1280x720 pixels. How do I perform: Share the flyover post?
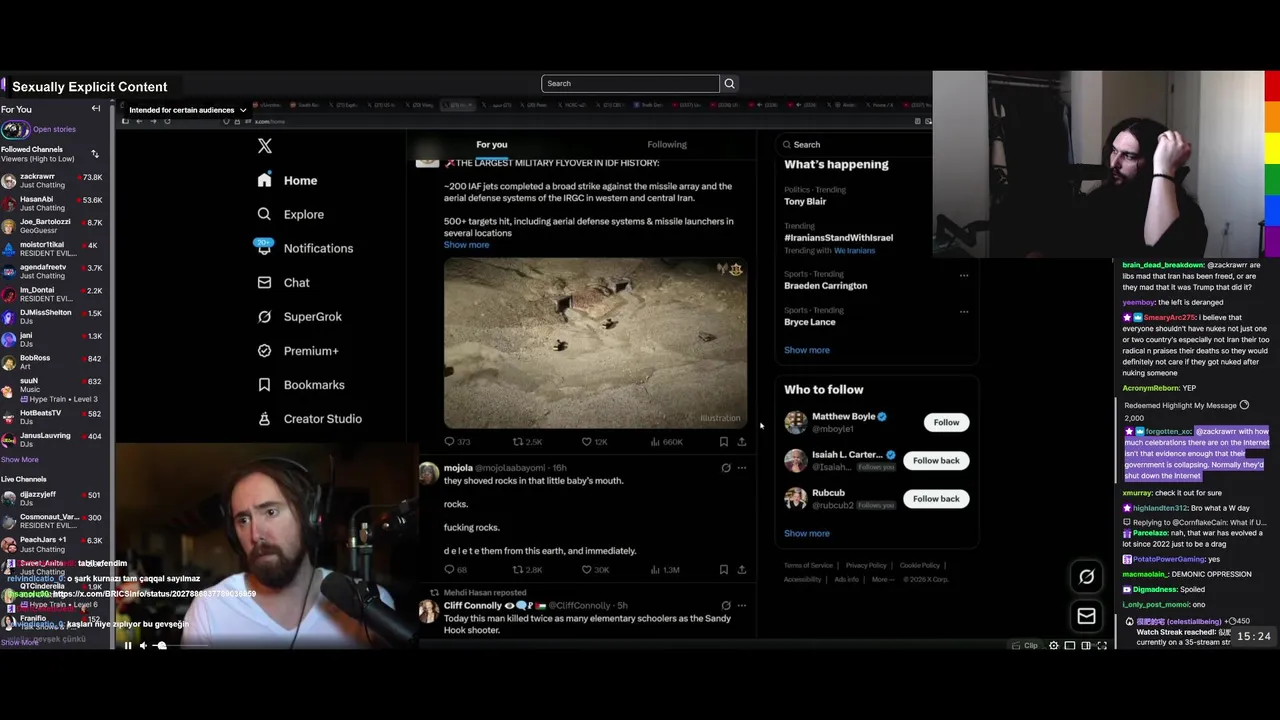[x=742, y=442]
